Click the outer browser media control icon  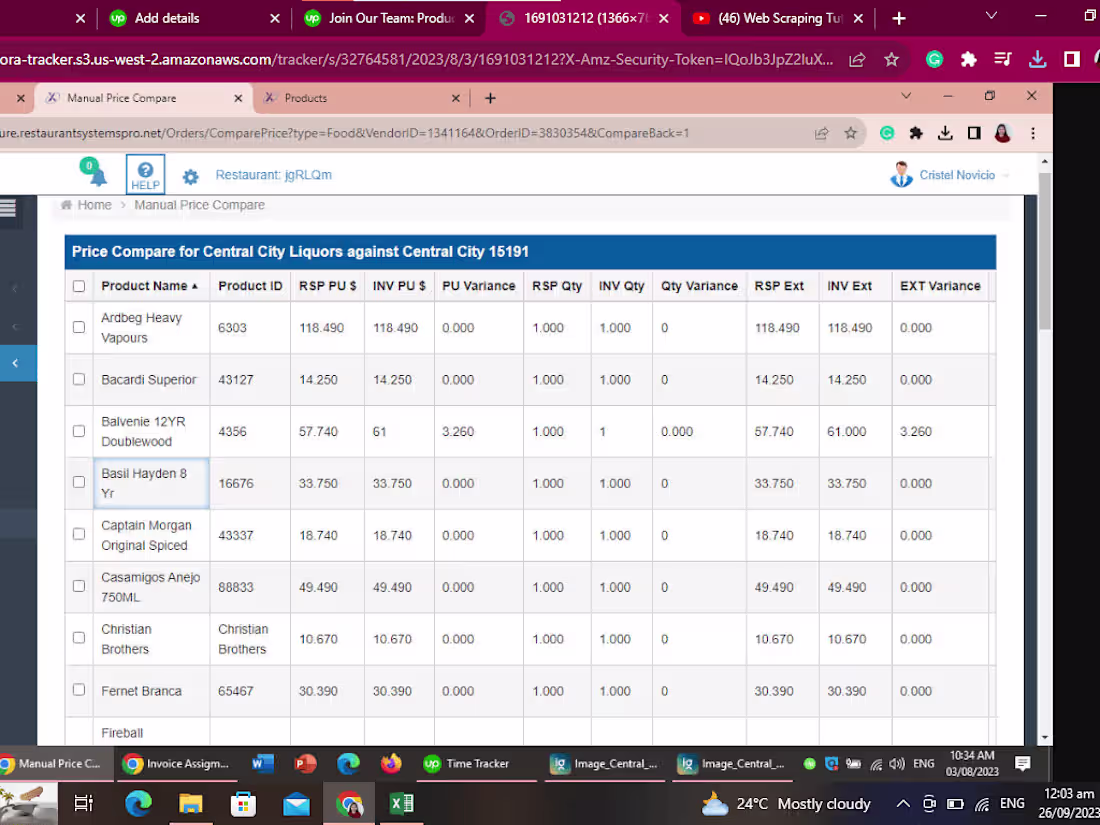[x=1003, y=60]
